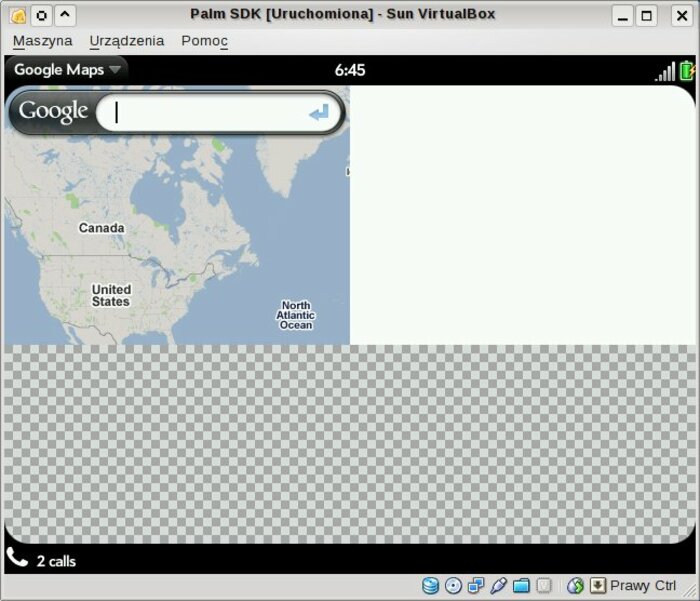This screenshot has height=601, width=700.
Task: Click the CD/DVD drive status icon
Action: tap(453, 586)
